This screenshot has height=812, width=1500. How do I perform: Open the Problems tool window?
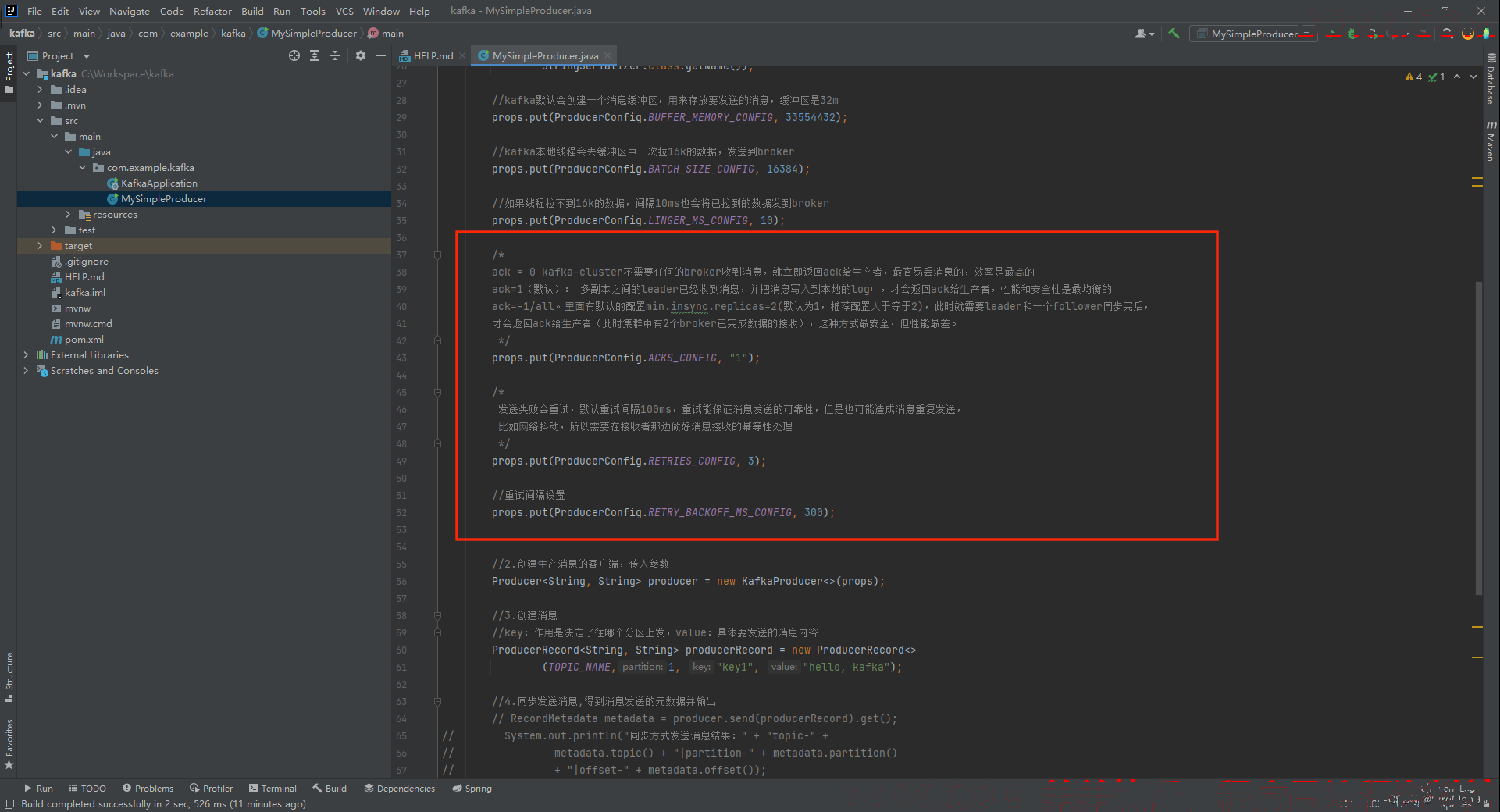[x=148, y=788]
